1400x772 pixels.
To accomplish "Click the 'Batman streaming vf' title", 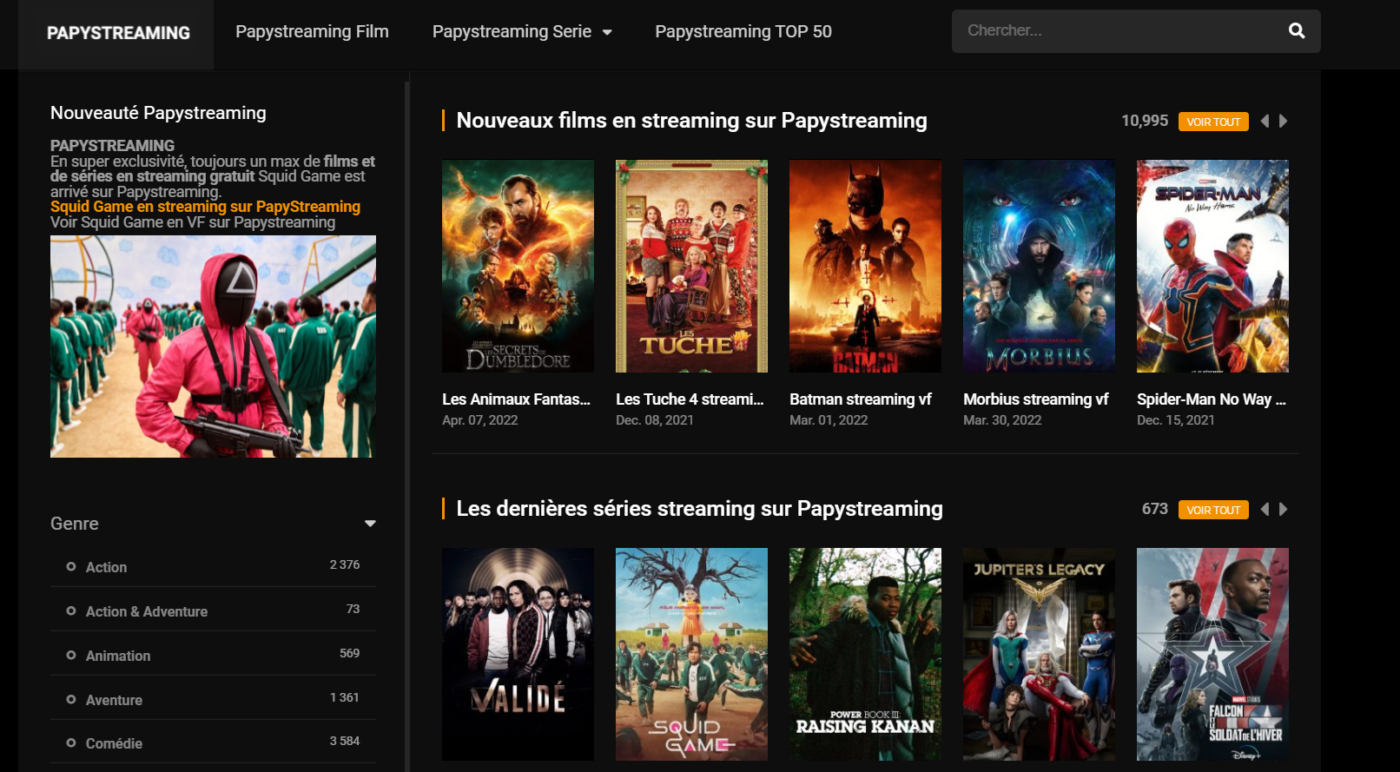I will pyautogui.click(x=860, y=399).
